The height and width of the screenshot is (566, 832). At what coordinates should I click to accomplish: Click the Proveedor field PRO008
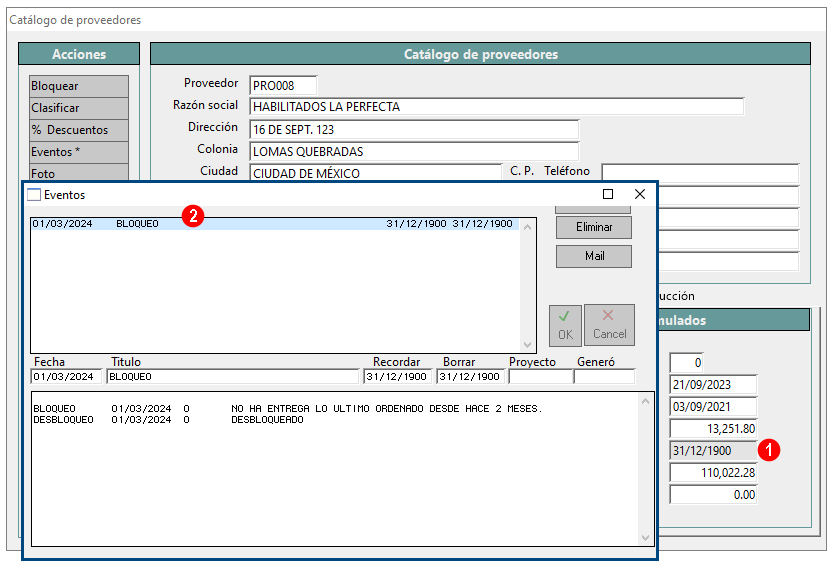(x=283, y=85)
